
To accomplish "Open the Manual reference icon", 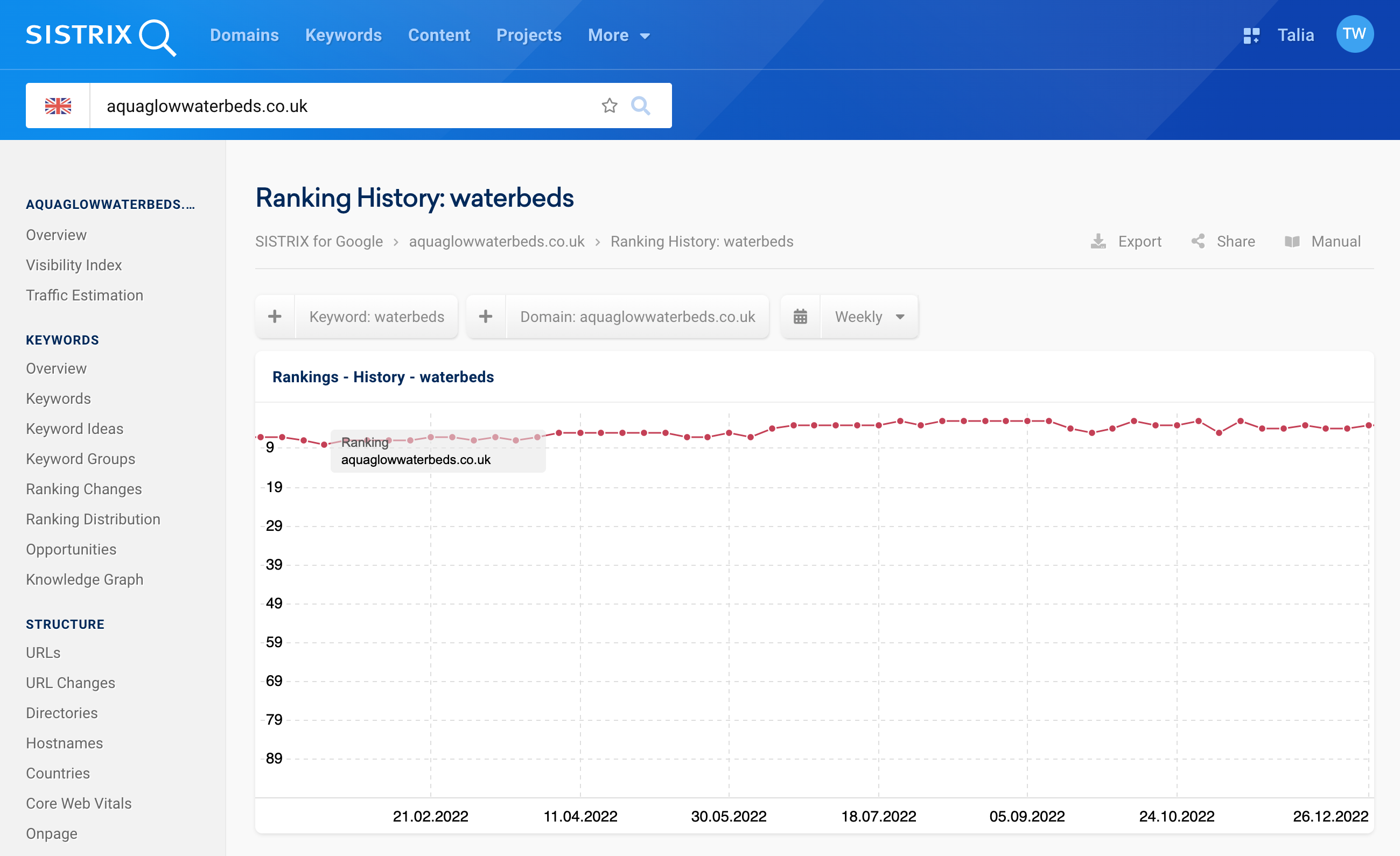I will pyautogui.click(x=1292, y=241).
